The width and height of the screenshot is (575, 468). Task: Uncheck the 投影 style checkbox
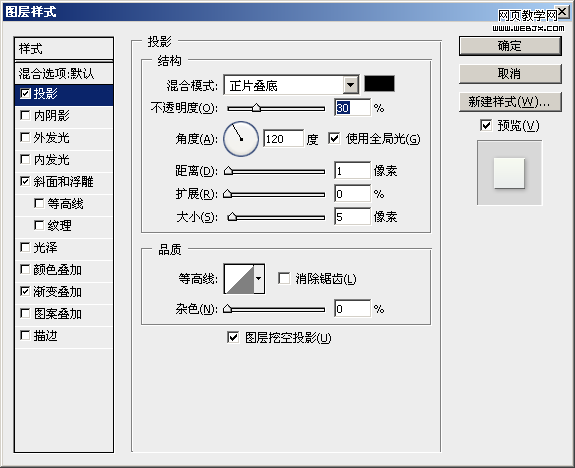[x=25, y=94]
